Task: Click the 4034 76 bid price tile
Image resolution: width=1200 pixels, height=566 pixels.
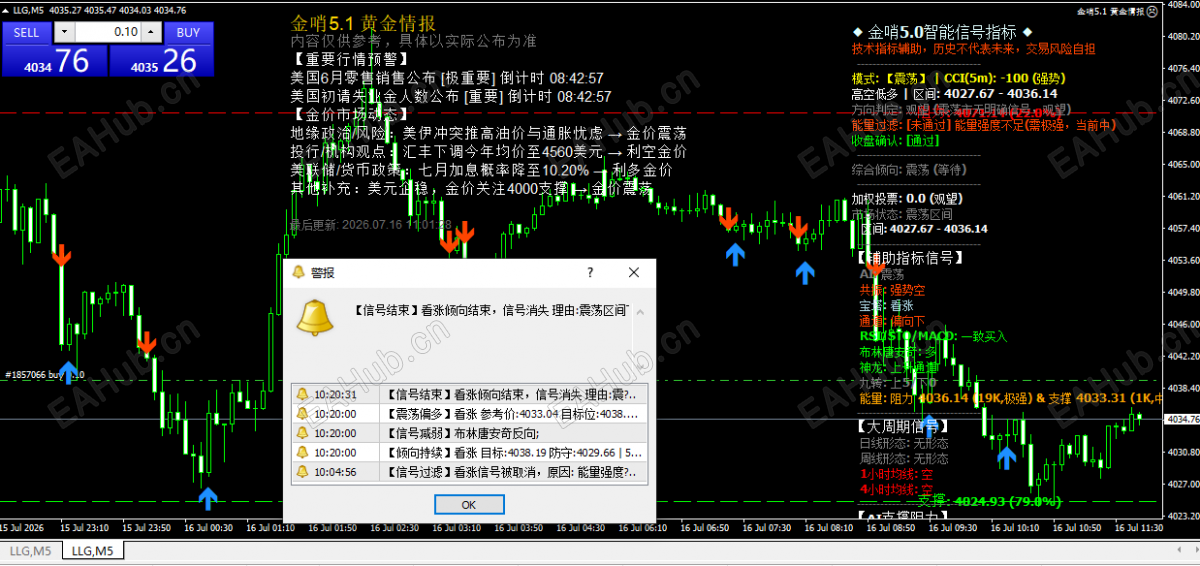Action: point(55,60)
